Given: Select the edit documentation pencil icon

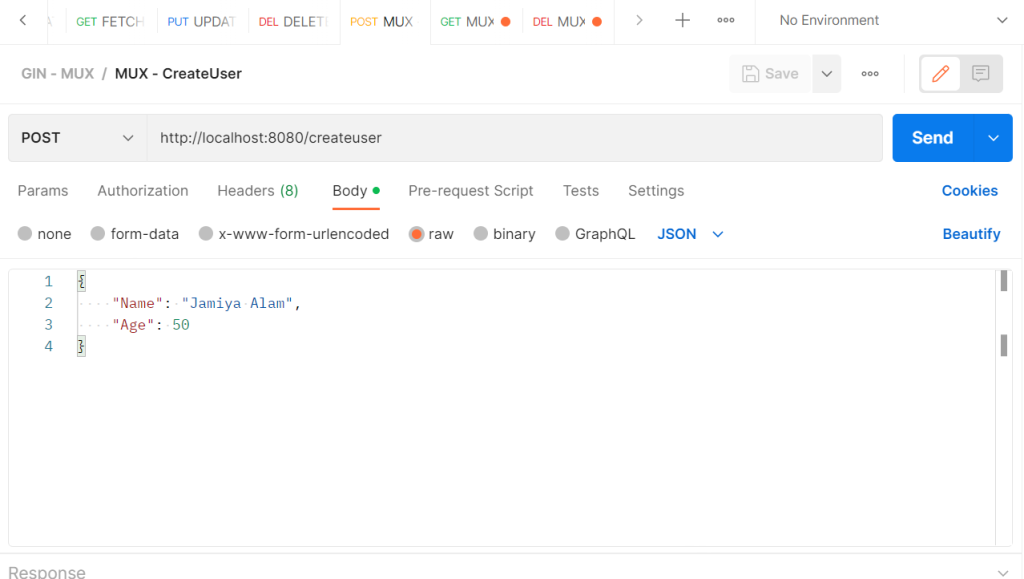Looking at the screenshot, I should pos(939,73).
